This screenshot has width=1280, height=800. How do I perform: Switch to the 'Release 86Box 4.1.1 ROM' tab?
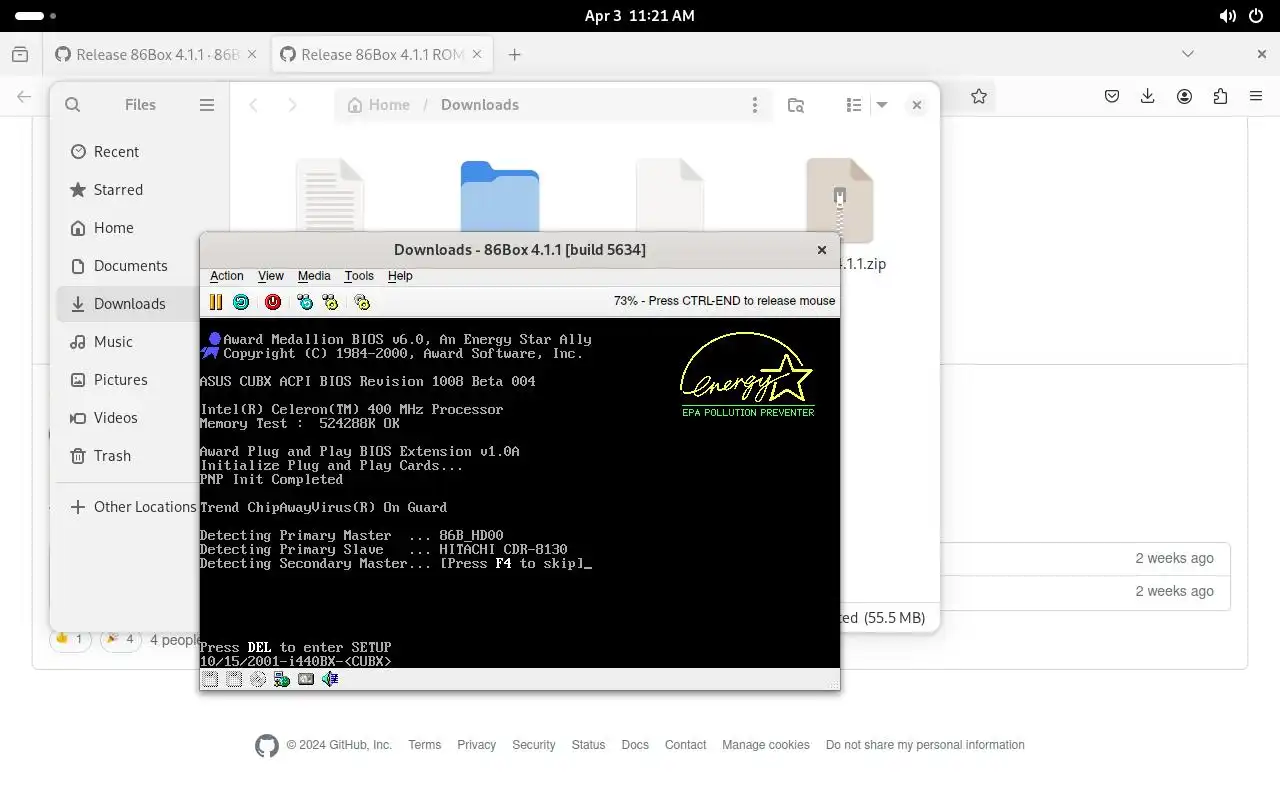(381, 55)
